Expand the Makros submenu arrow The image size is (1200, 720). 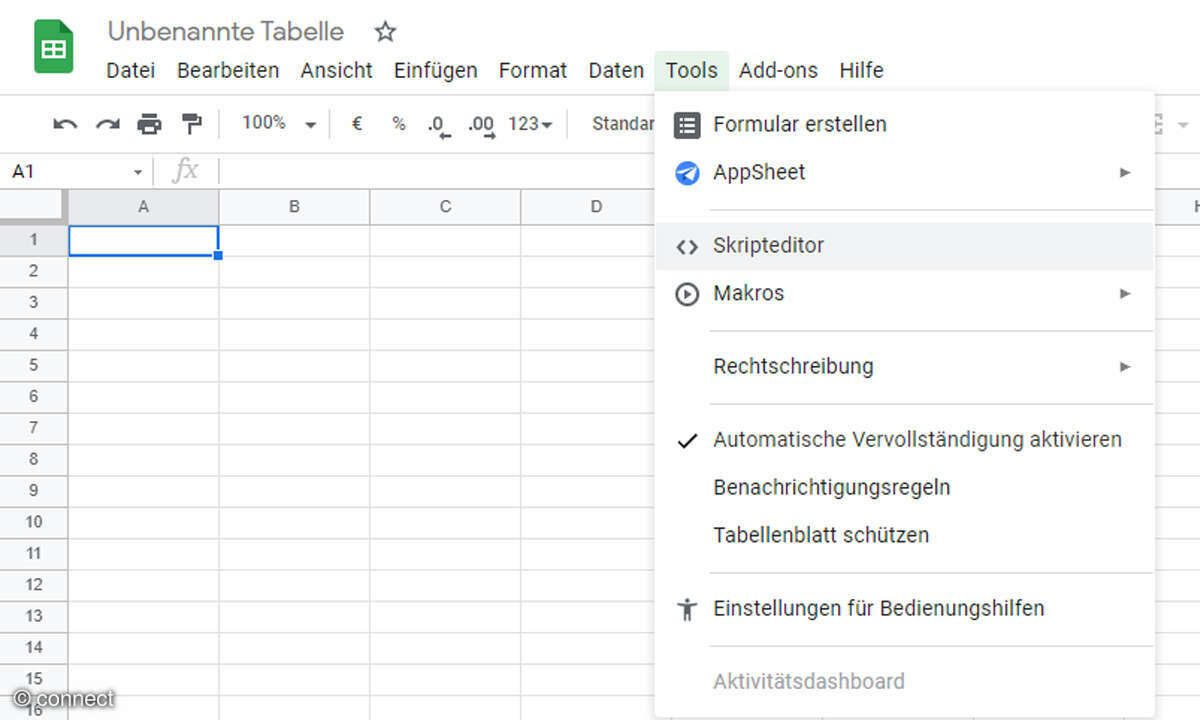pyautogui.click(x=1125, y=294)
